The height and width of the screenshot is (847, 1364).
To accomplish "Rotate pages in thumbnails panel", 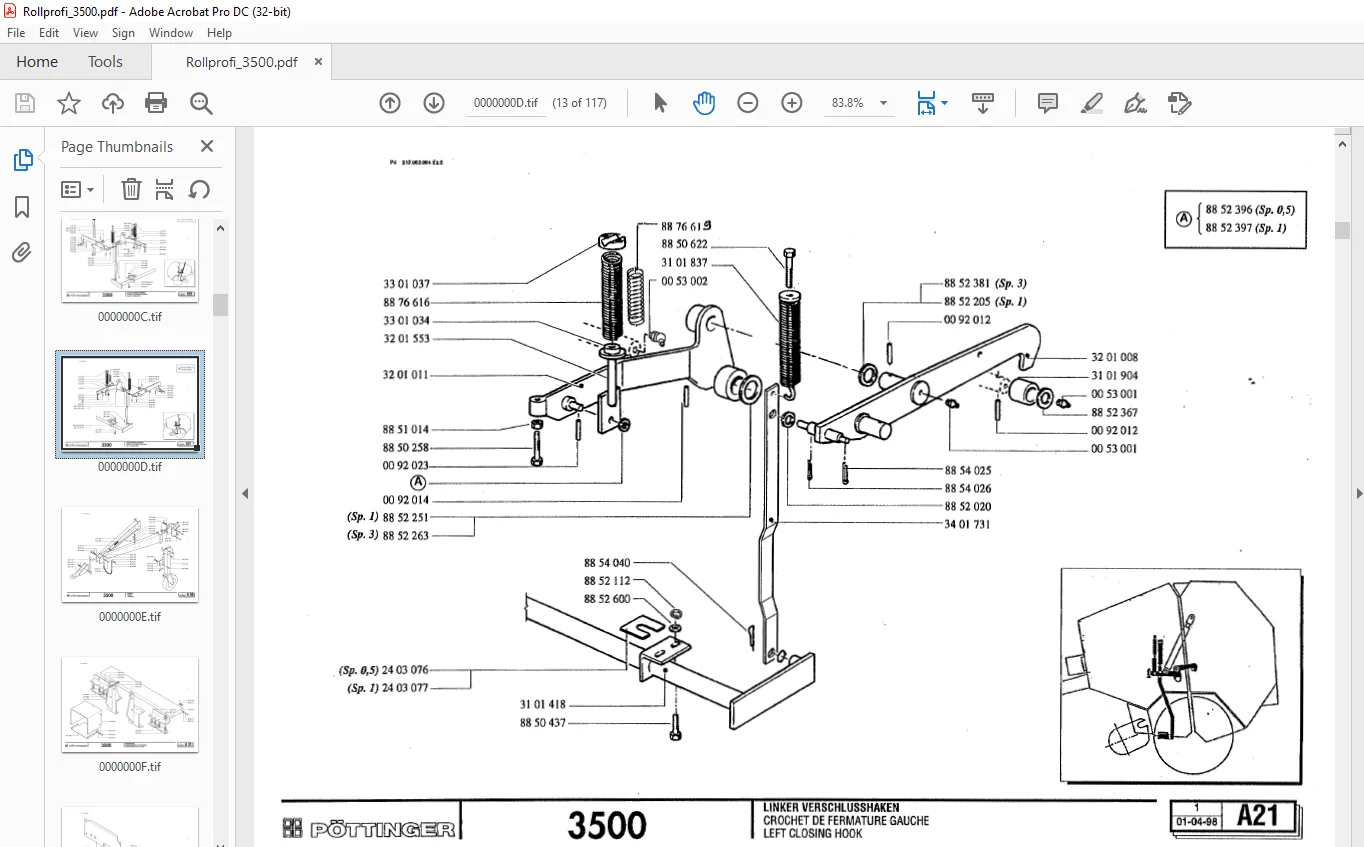I will coord(199,189).
